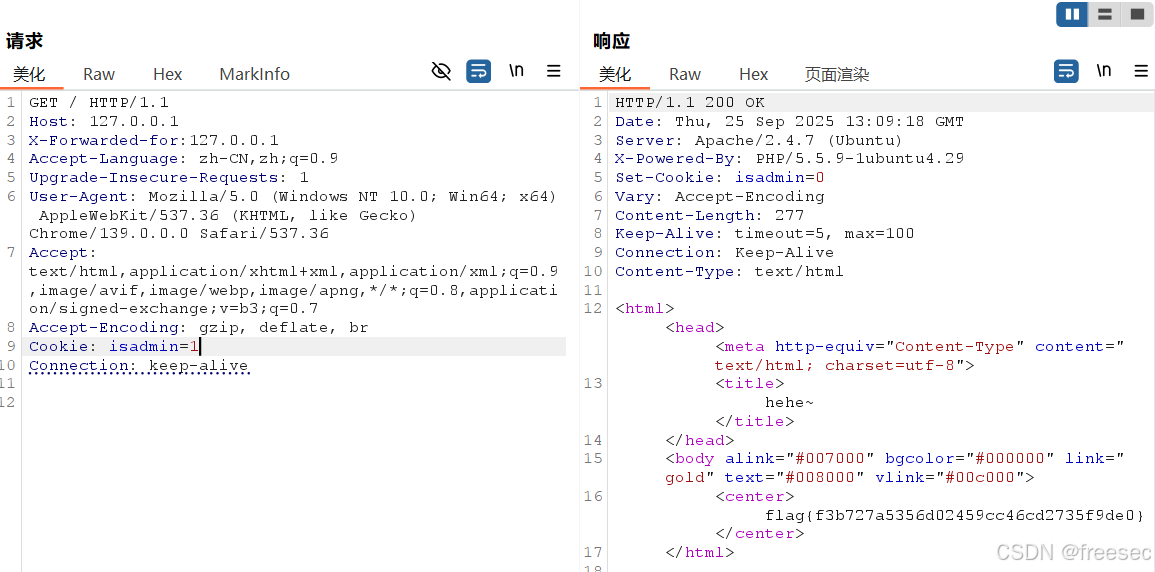Click the flag{f3b727a...} text in response
This screenshot has width=1155, height=572.
click(955, 515)
